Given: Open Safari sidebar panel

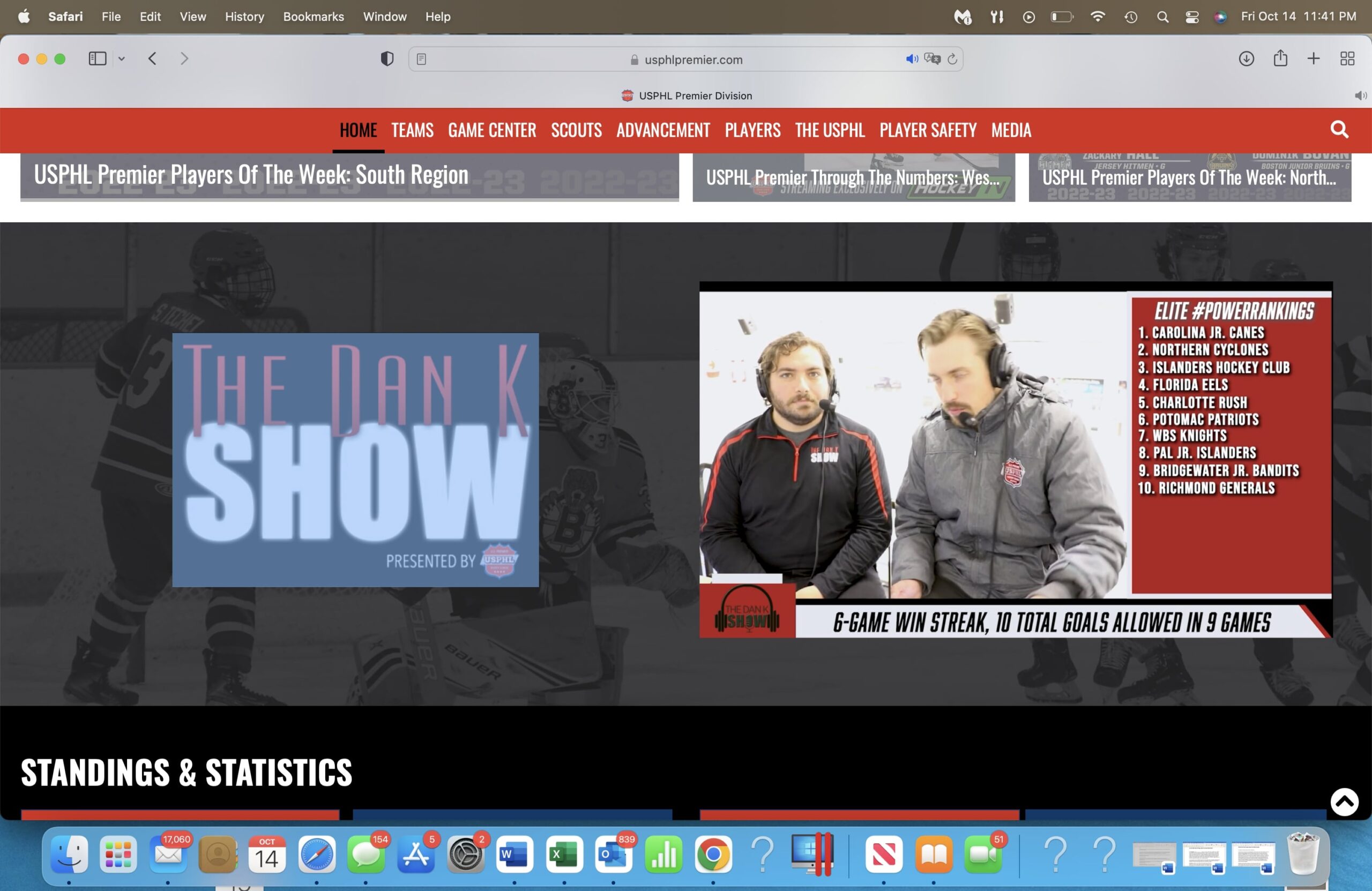Looking at the screenshot, I should [98, 59].
